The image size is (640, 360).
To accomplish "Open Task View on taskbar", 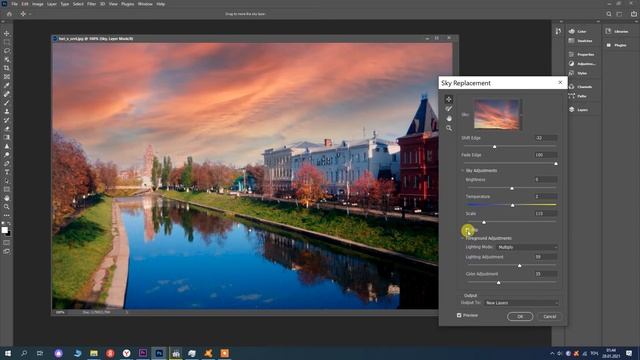I will pyautogui.click(x=40, y=353).
